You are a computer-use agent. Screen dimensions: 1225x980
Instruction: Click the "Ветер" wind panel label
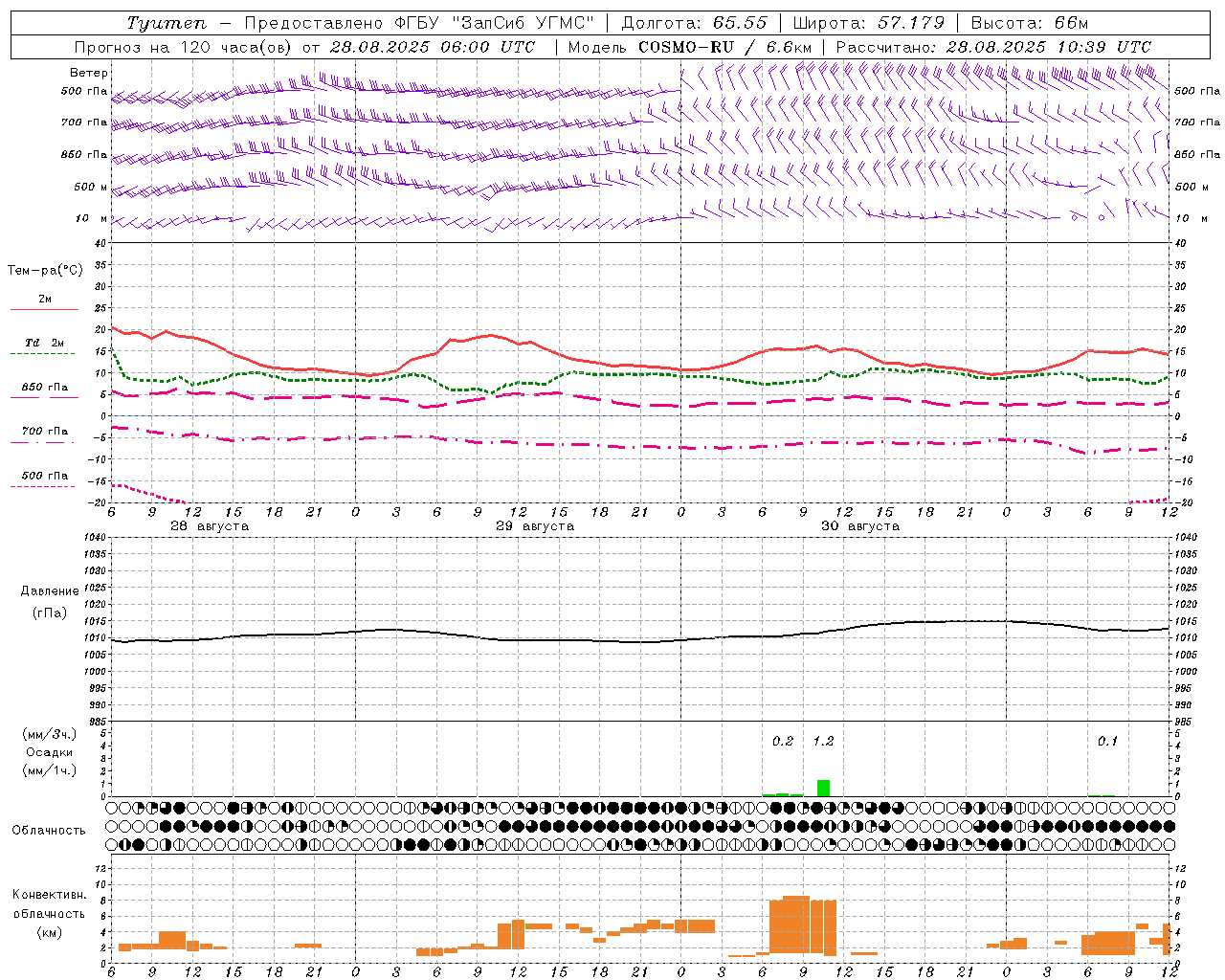(x=89, y=73)
